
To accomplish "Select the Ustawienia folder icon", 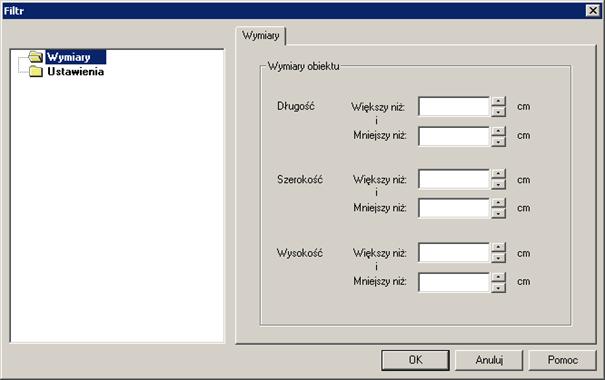I will (35, 71).
